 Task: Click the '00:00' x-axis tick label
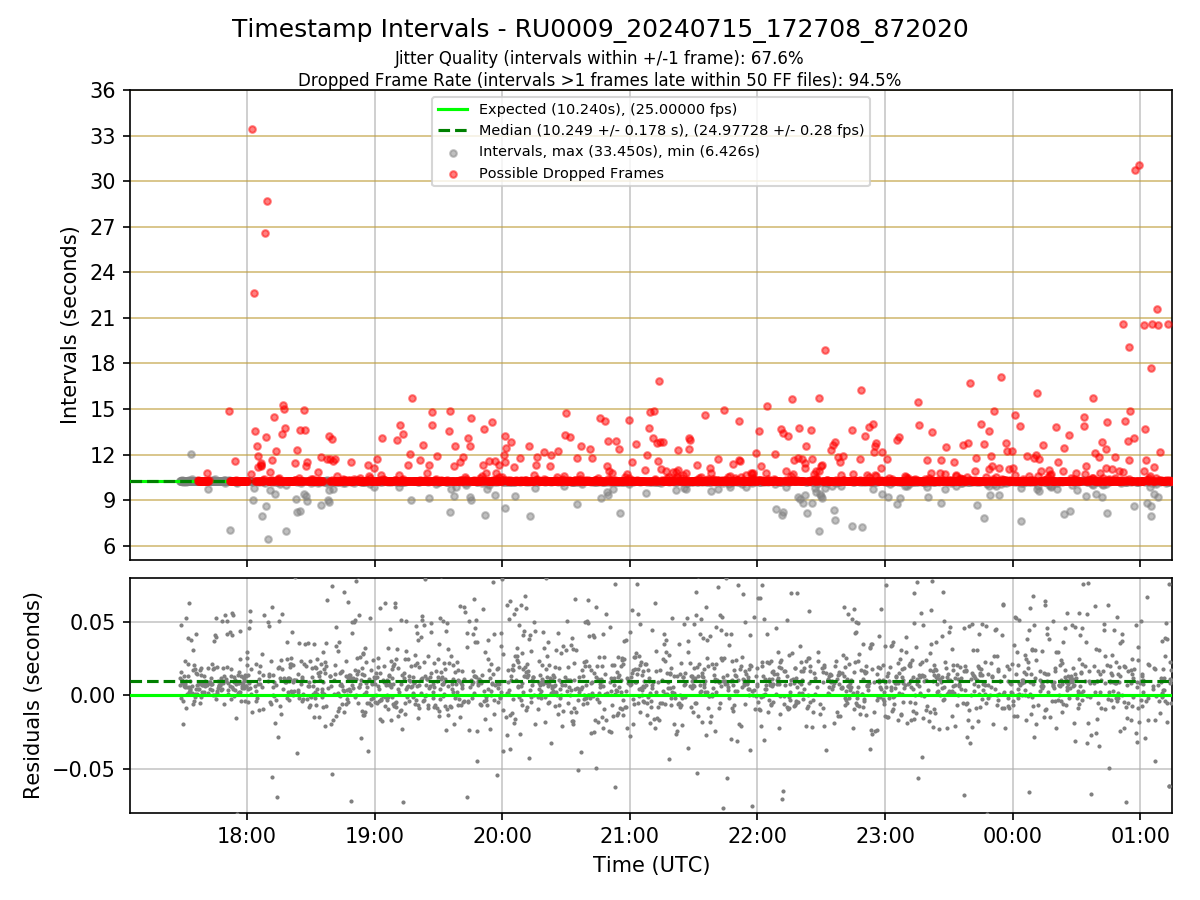tap(1013, 836)
